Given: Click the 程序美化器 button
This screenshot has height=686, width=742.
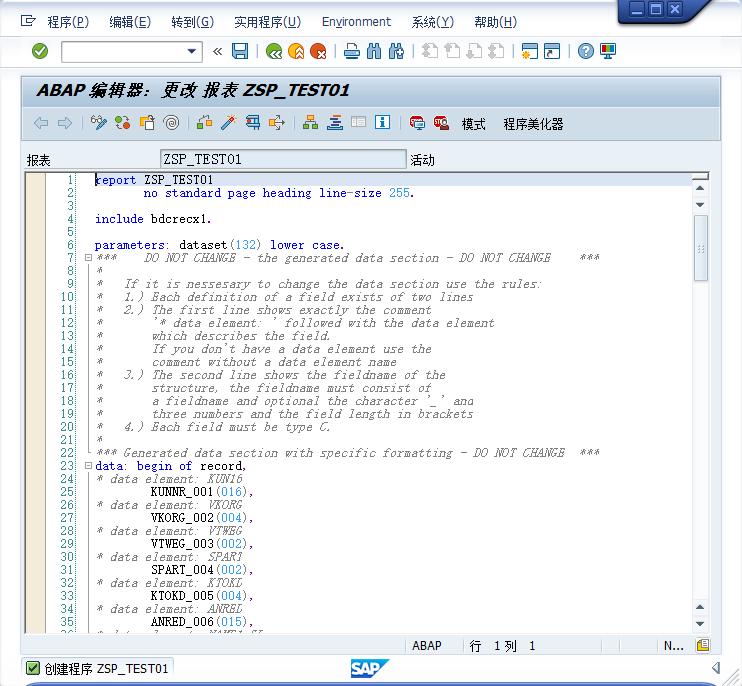Looking at the screenshot, I should point(533,124).
